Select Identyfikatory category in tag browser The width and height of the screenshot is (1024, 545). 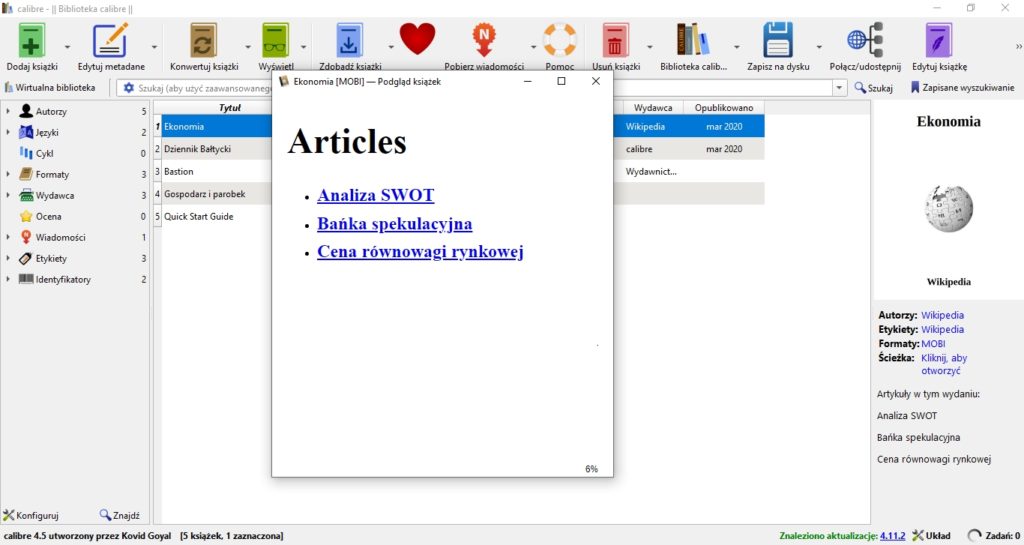coord(63,279)
